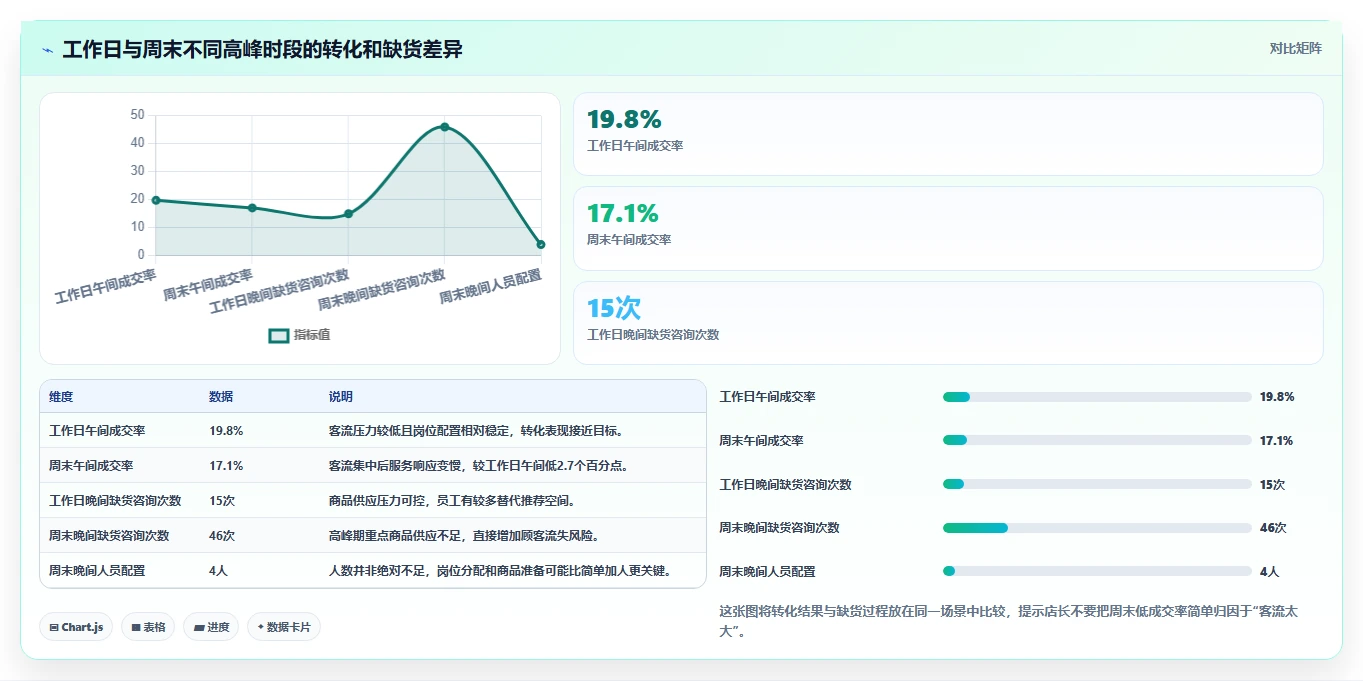Click the icon inside the Chart.js chip
1363x681 pixels.
pos(54,628)
